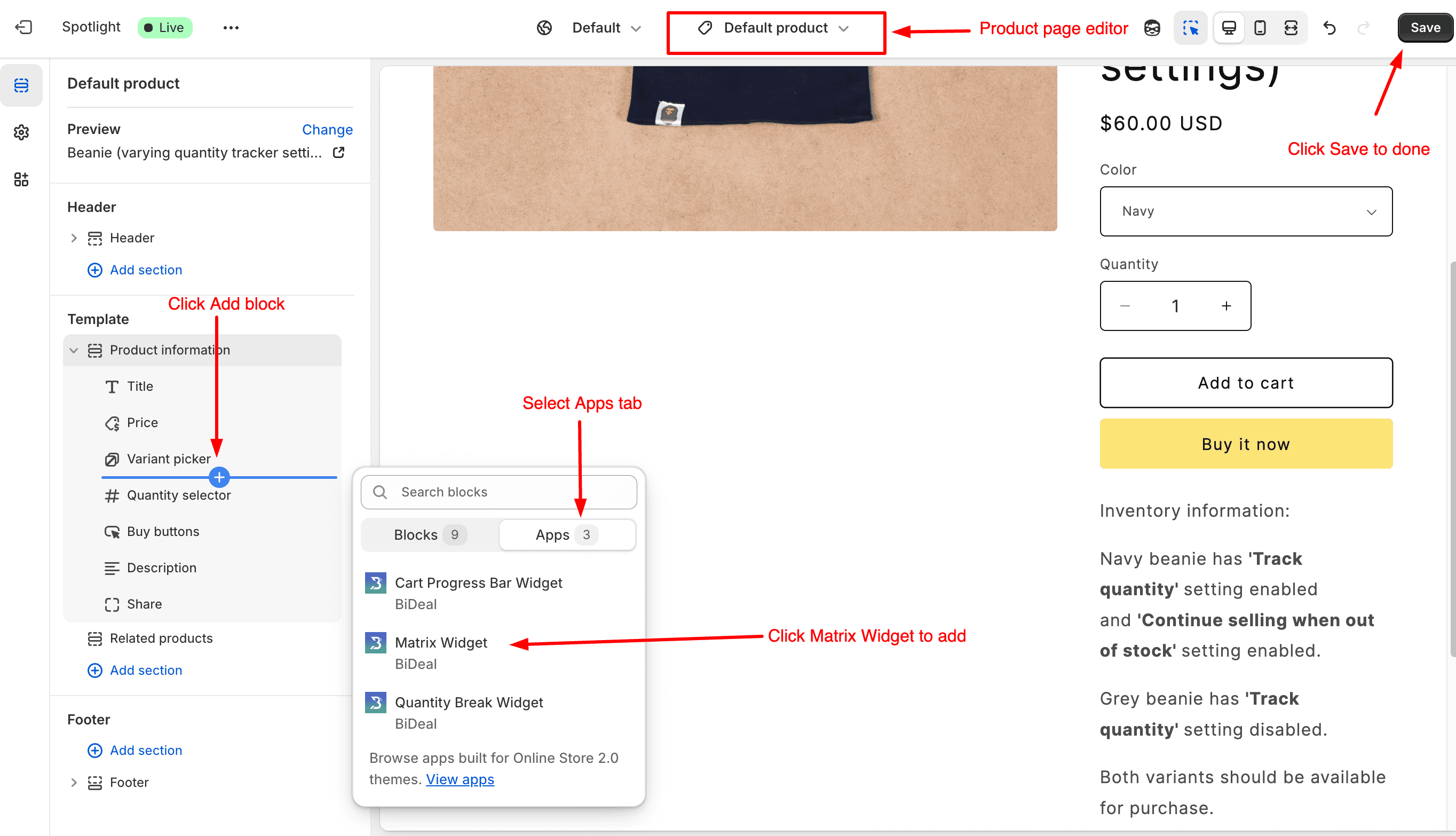Open Theme settings gear icon
The image size is (1456, 836).
pyautogui.click(x=21, y=132)
